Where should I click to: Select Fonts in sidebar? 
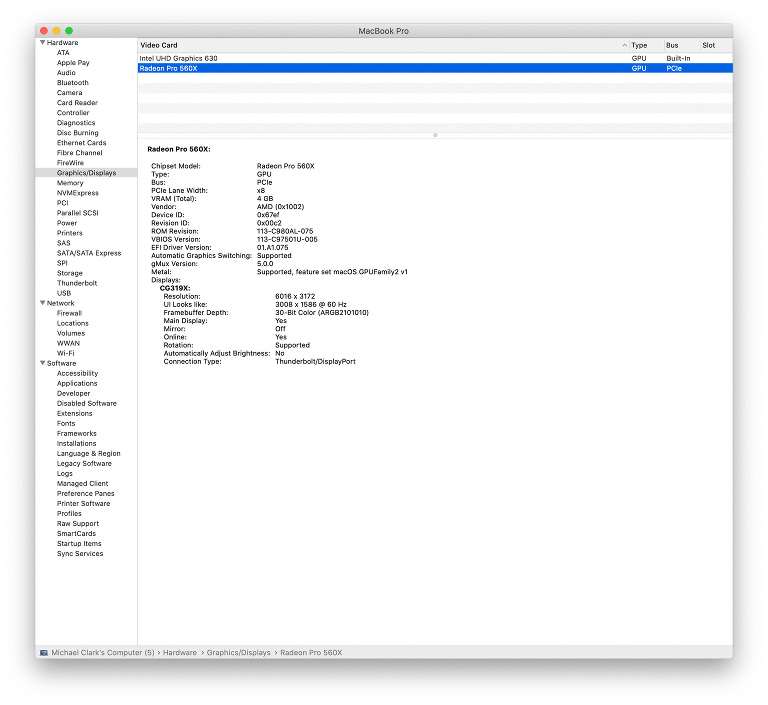click(x=66, y=424)
